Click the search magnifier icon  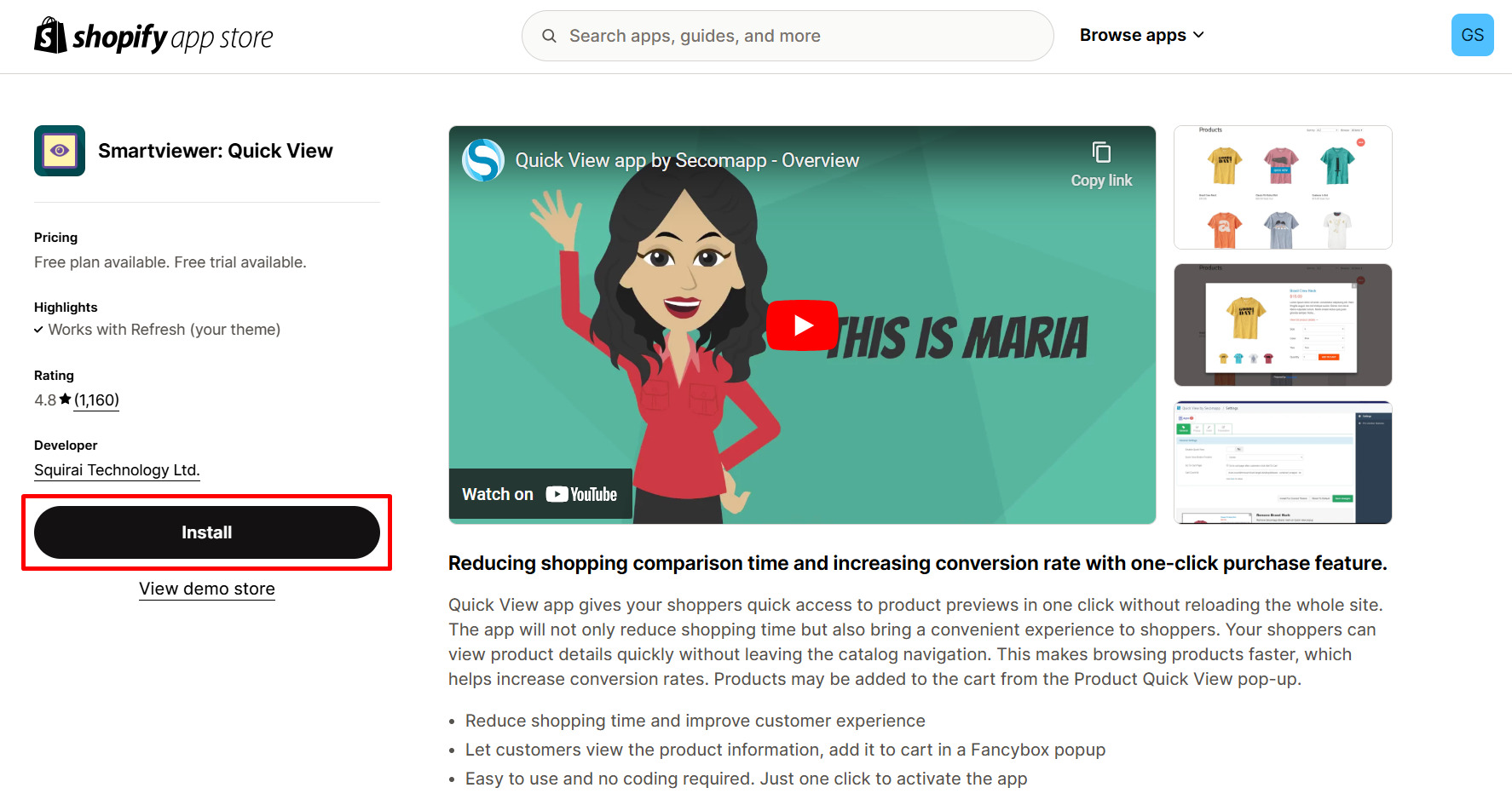coord(549,36)
